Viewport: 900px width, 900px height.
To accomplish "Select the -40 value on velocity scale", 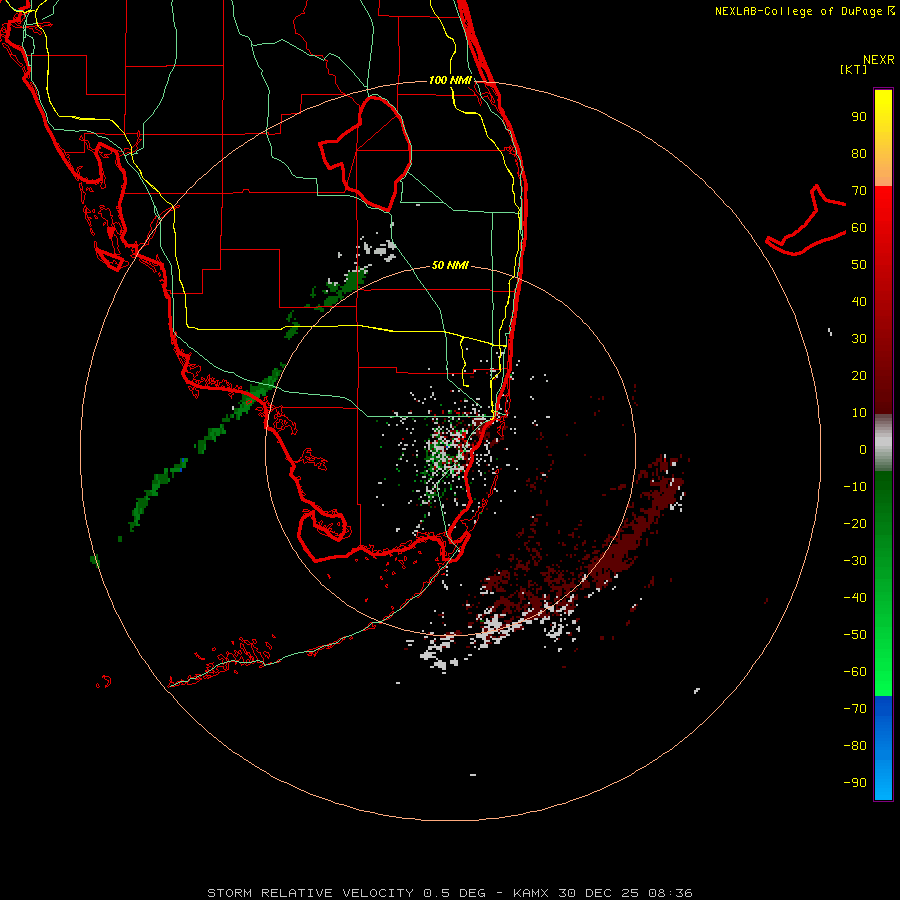I will point(855,598).
